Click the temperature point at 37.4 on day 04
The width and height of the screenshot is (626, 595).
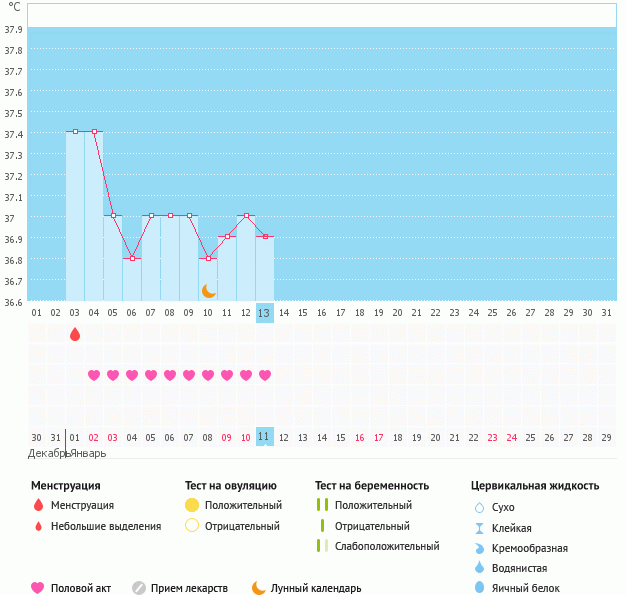point(94,131)
